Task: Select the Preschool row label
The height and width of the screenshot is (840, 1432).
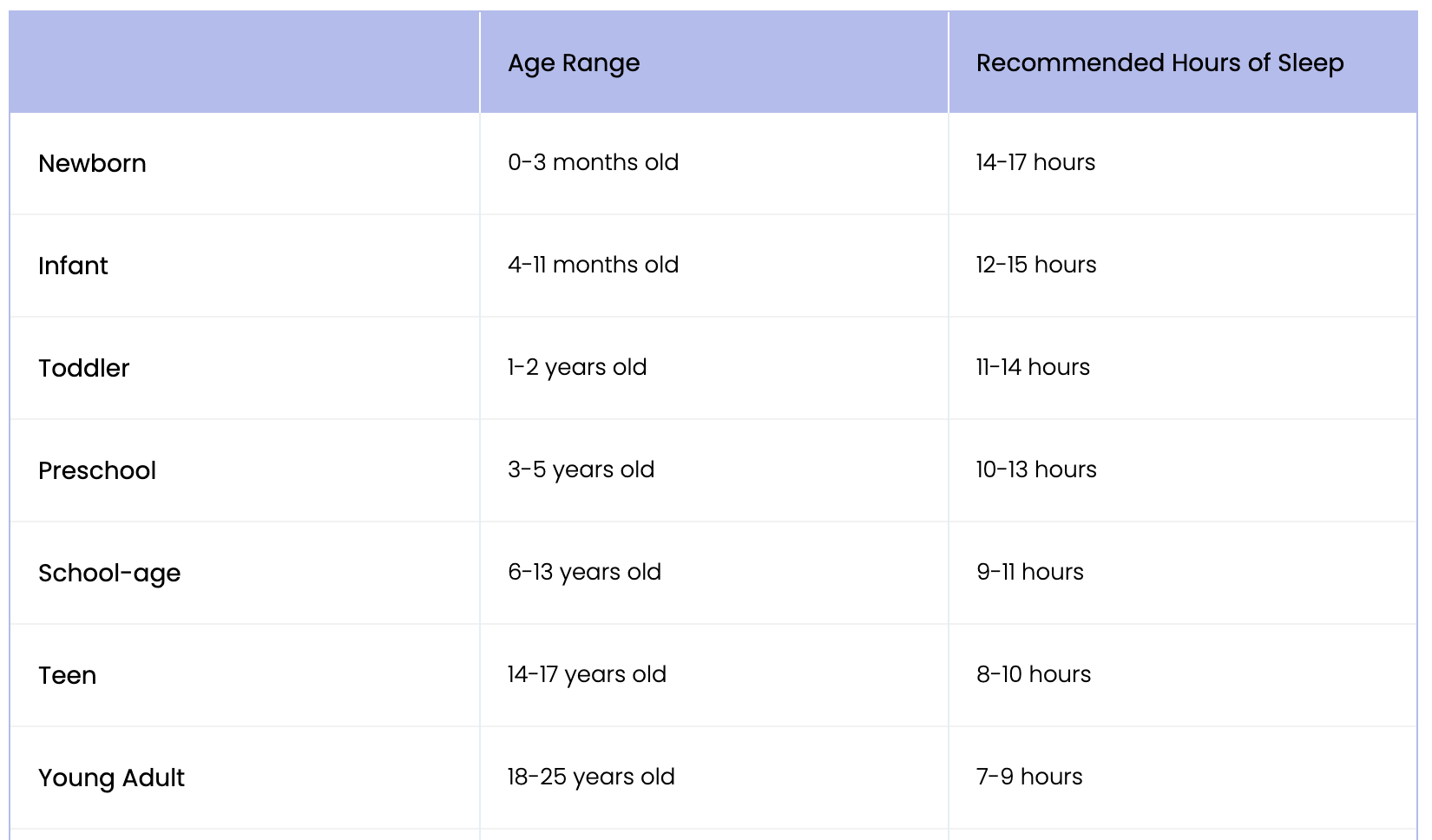Action: point(97,470)
